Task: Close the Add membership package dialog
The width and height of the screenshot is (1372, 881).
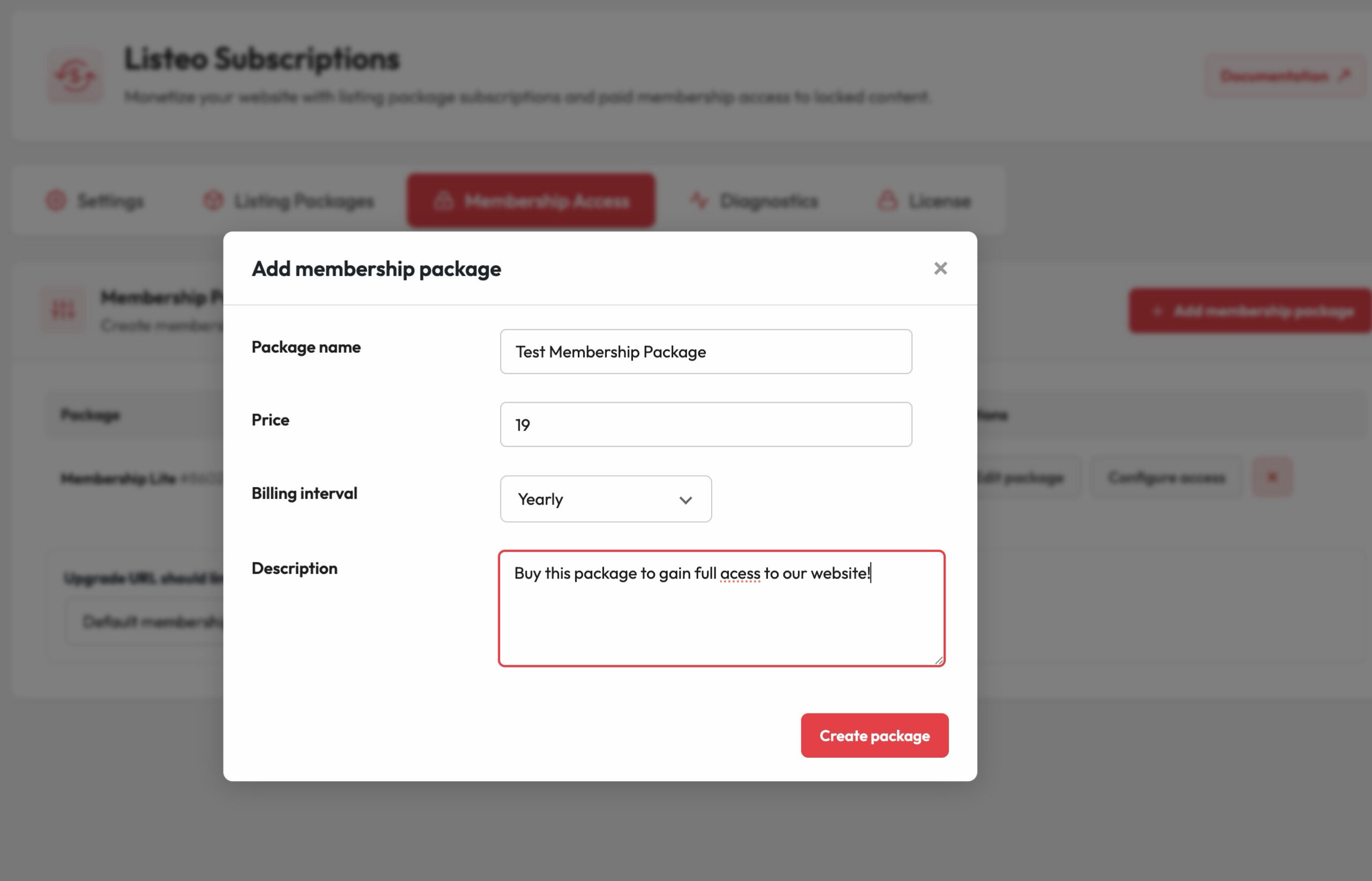Action: click(x=941, y=268)
